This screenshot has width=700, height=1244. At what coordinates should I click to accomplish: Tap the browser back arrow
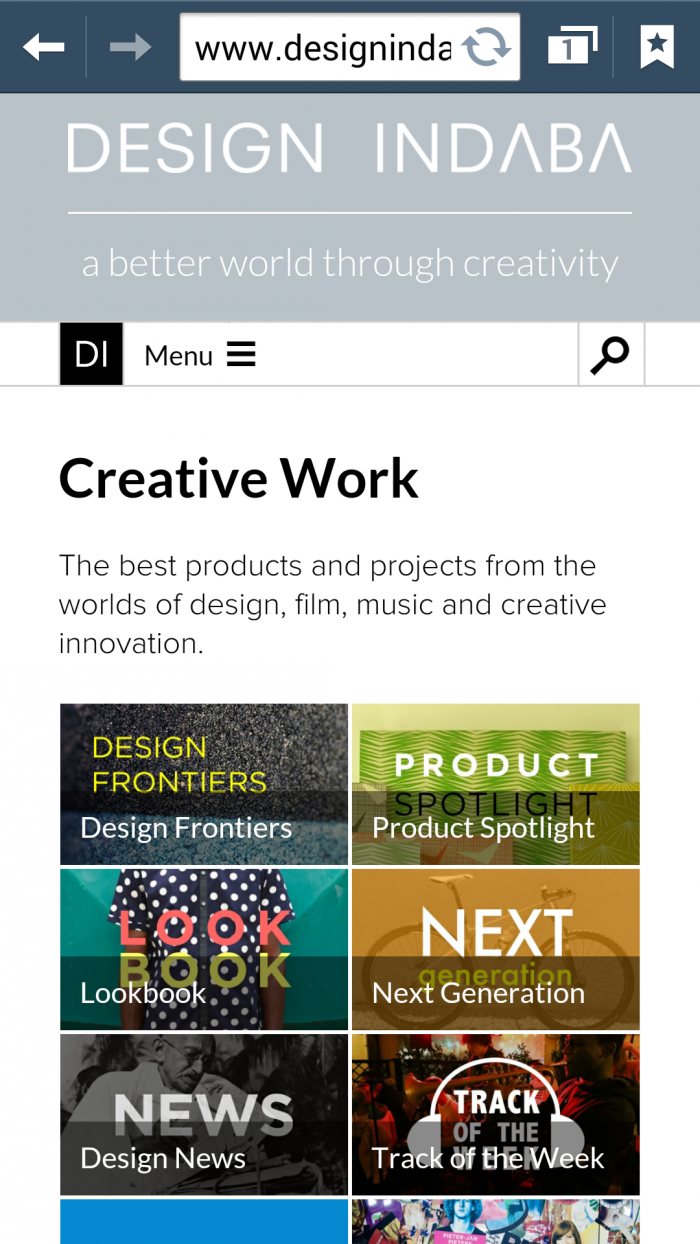(43, 47)
